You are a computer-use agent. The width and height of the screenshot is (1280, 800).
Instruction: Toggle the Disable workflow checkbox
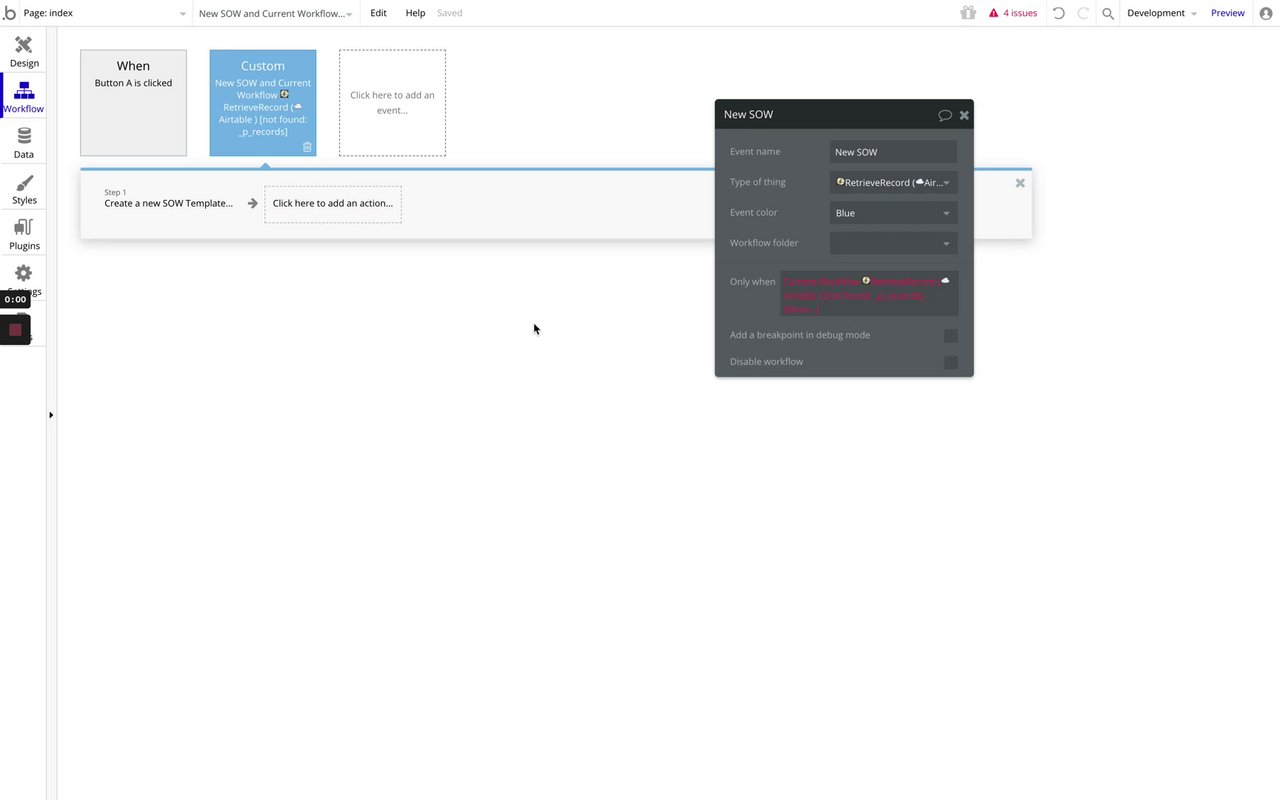coord(951,362)
